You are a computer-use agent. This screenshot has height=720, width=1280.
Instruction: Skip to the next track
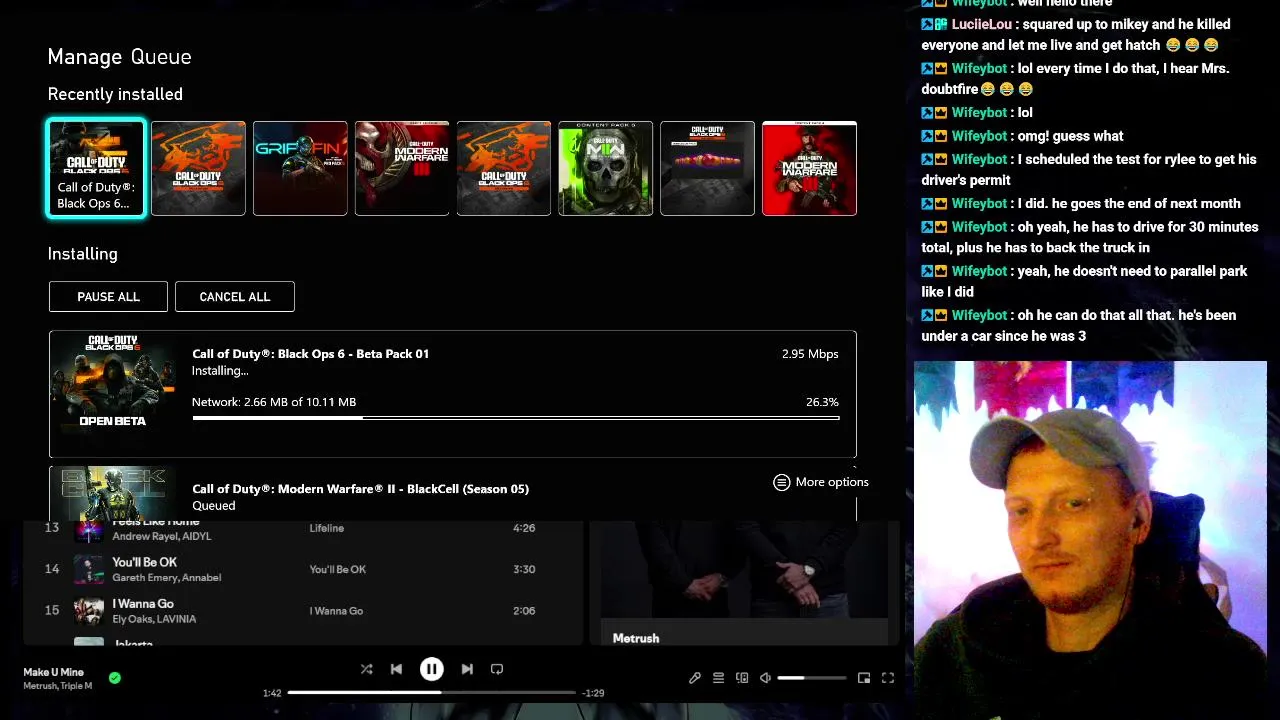[x=467, y=669]
